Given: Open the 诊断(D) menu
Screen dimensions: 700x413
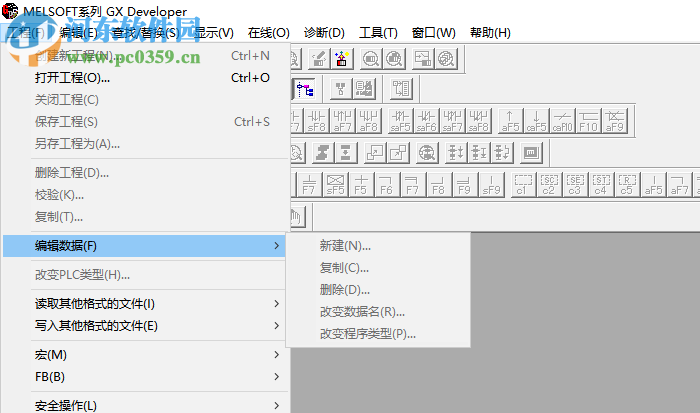Looking at the screenshot, I should 324,33.
